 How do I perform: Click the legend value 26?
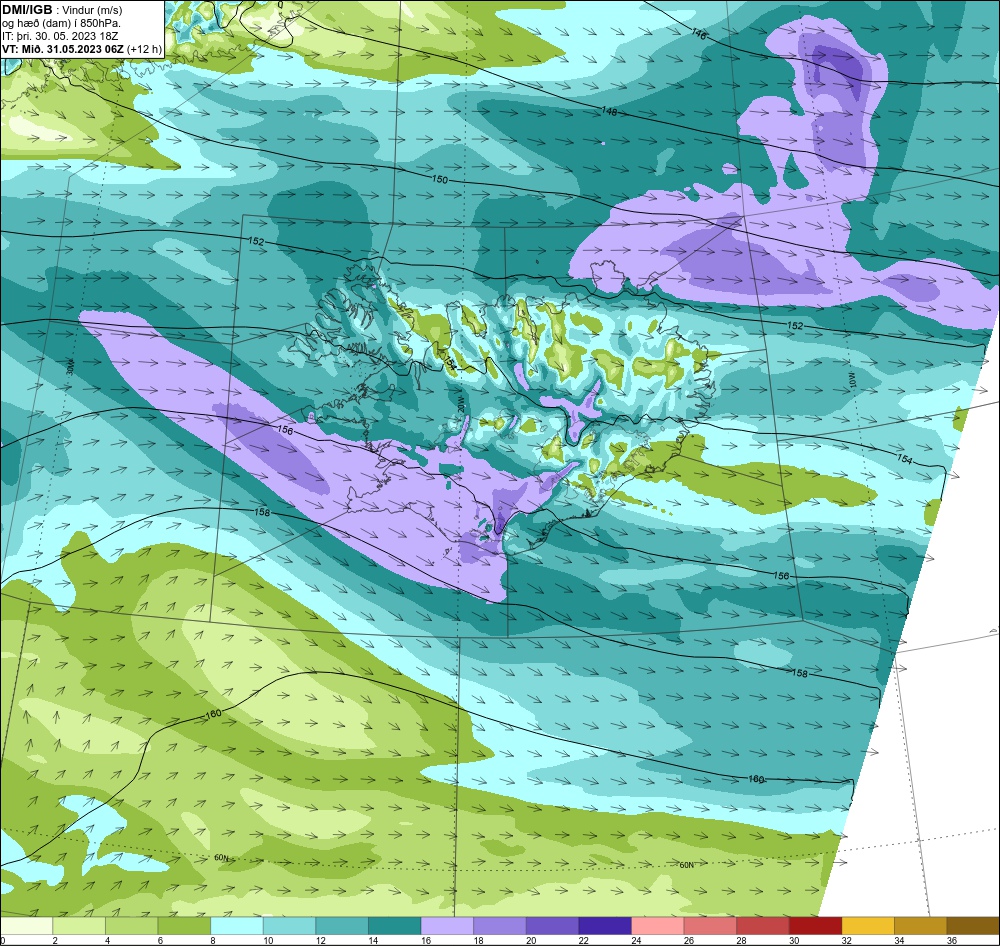689,940
